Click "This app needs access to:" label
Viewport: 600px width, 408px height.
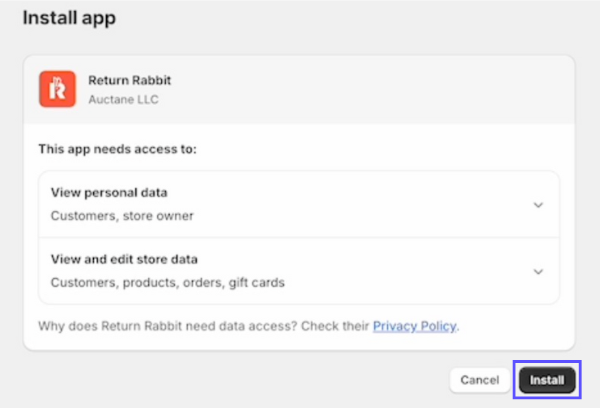point(118,149)
